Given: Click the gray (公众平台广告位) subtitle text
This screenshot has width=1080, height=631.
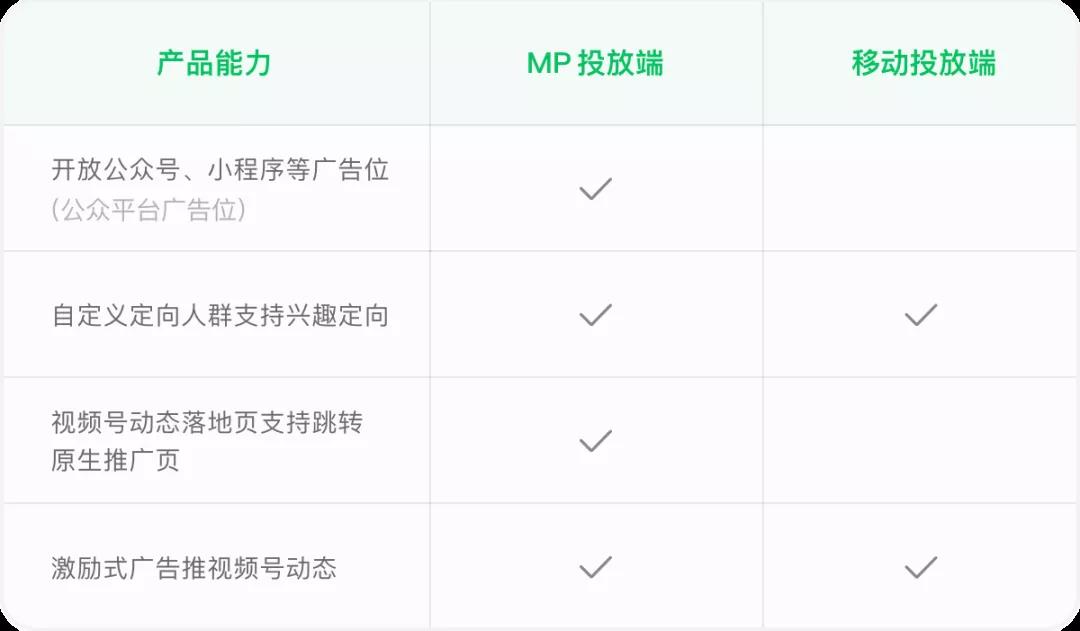Looking at the screenshot, I should 148,210.
